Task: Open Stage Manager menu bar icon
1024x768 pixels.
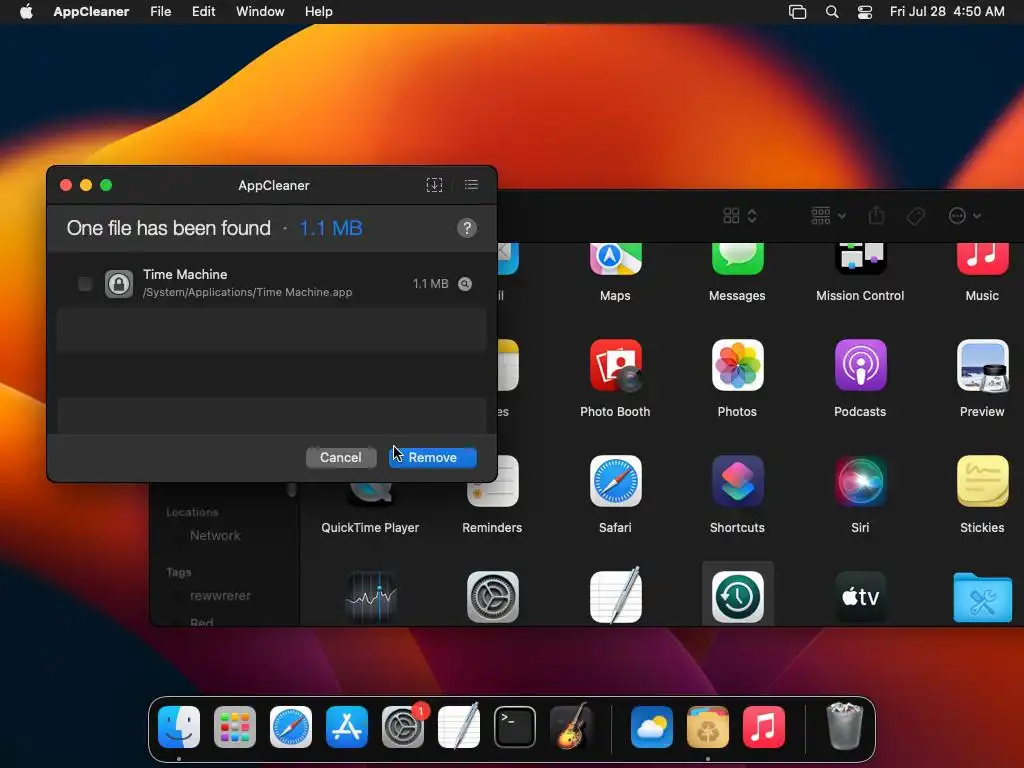Action: [797, 12]
